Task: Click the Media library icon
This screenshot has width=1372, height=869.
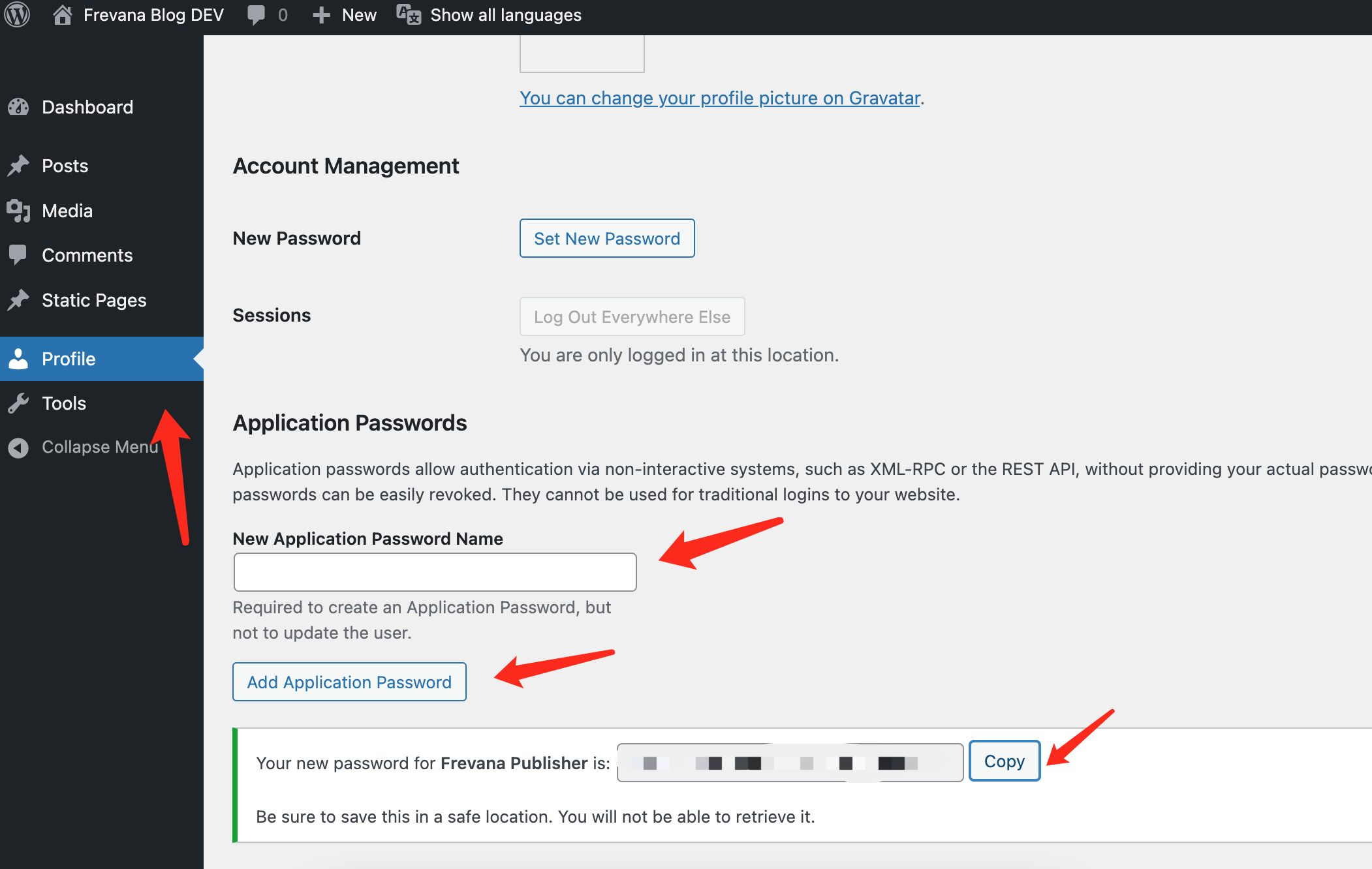Action: click(x=18, y=211)
